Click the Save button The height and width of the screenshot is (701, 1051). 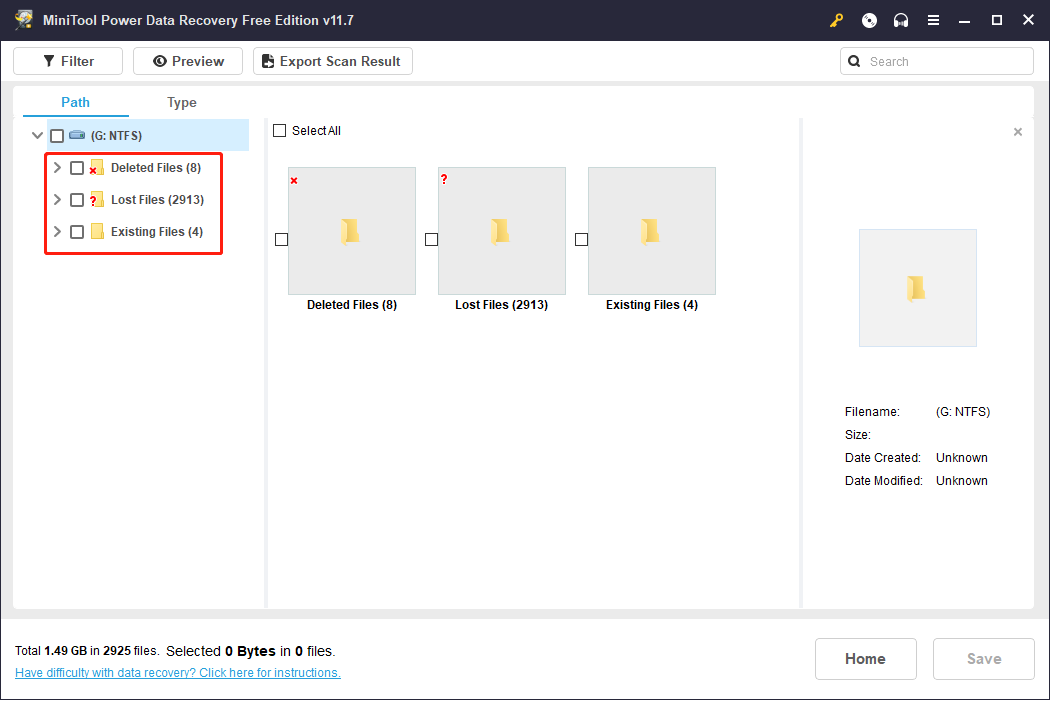983,659
